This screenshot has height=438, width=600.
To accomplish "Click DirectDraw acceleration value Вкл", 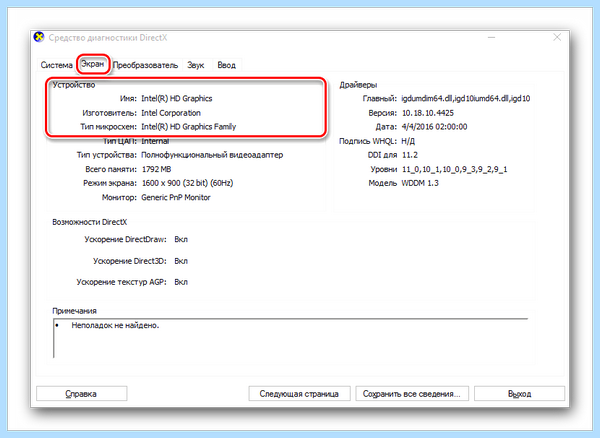I will tap(181, 239).
